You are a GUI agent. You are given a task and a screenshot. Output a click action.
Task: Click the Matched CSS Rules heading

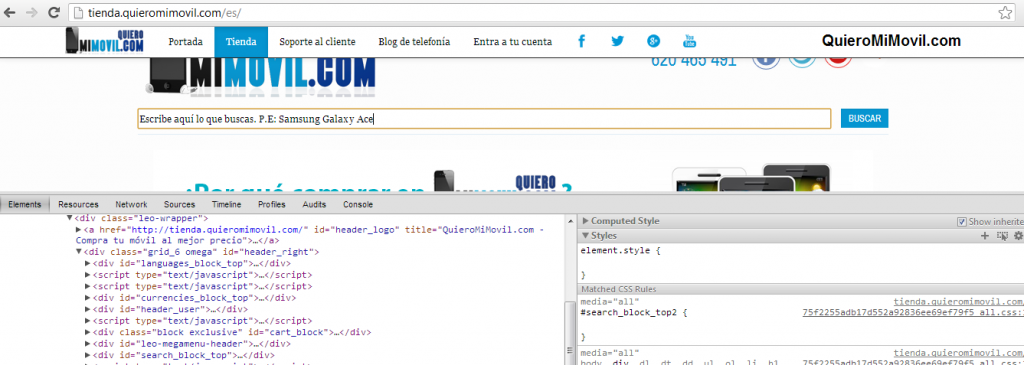click(x=618, y=289)
